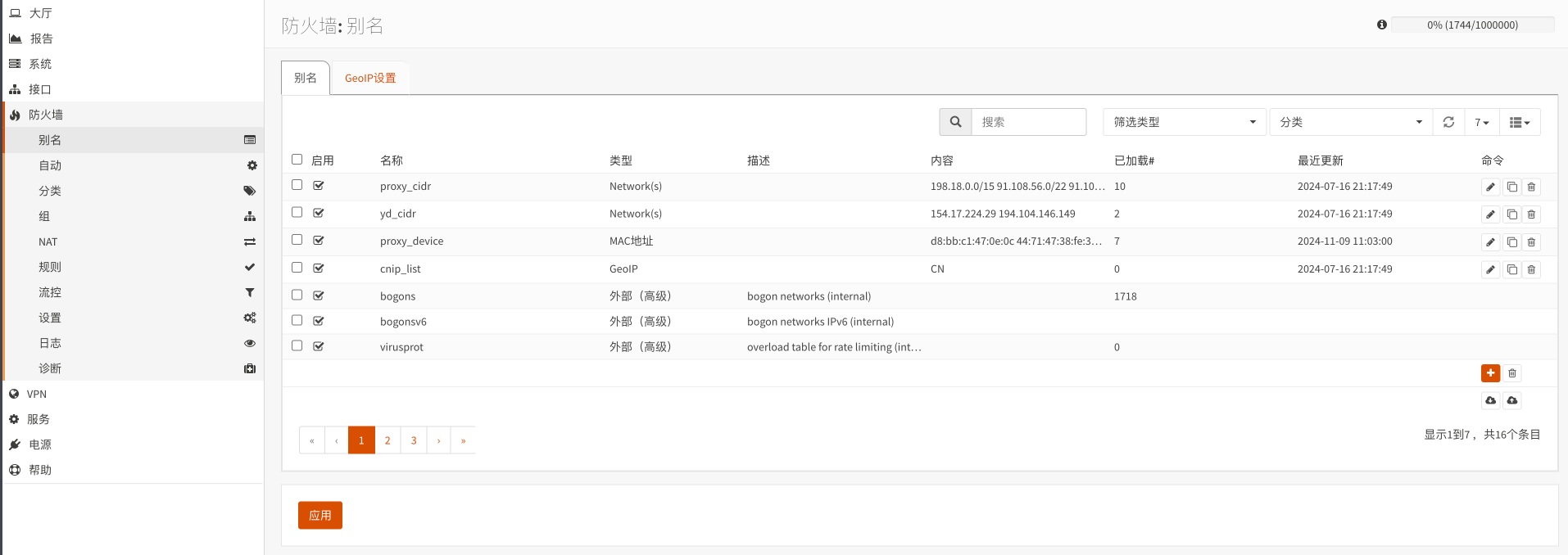Select the cnip_list row checkbox
The height and width of the screenshot is (555, 1568).
point(297,268)
